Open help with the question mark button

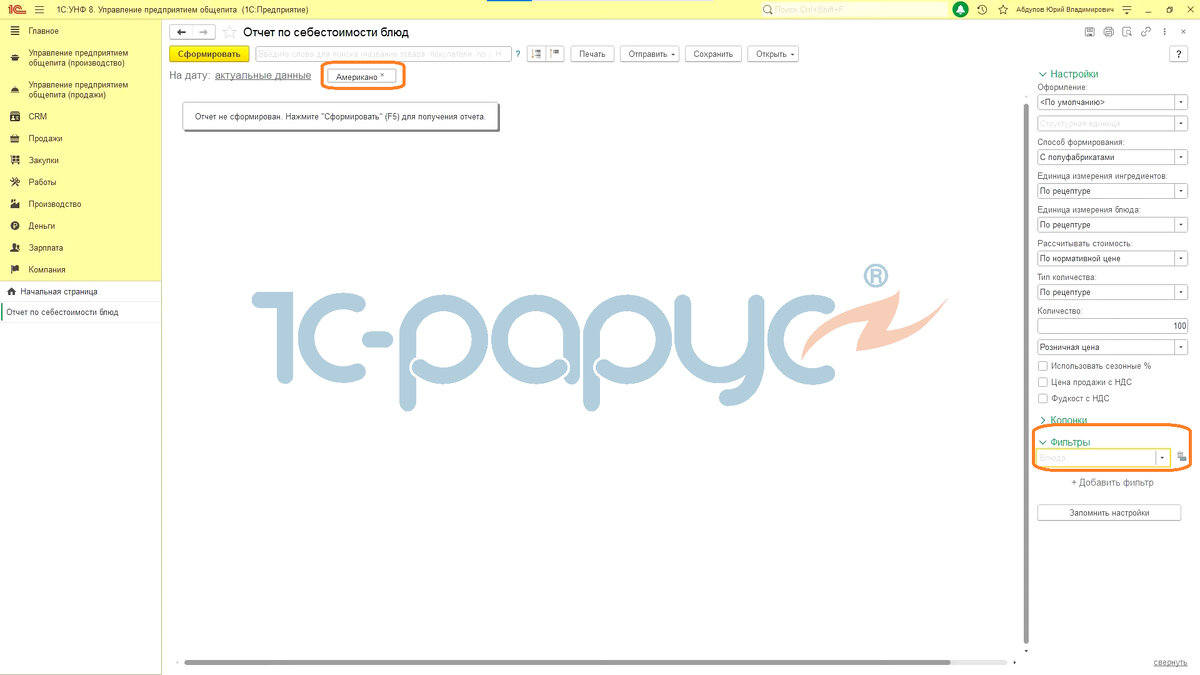[x=1177, y=54]
